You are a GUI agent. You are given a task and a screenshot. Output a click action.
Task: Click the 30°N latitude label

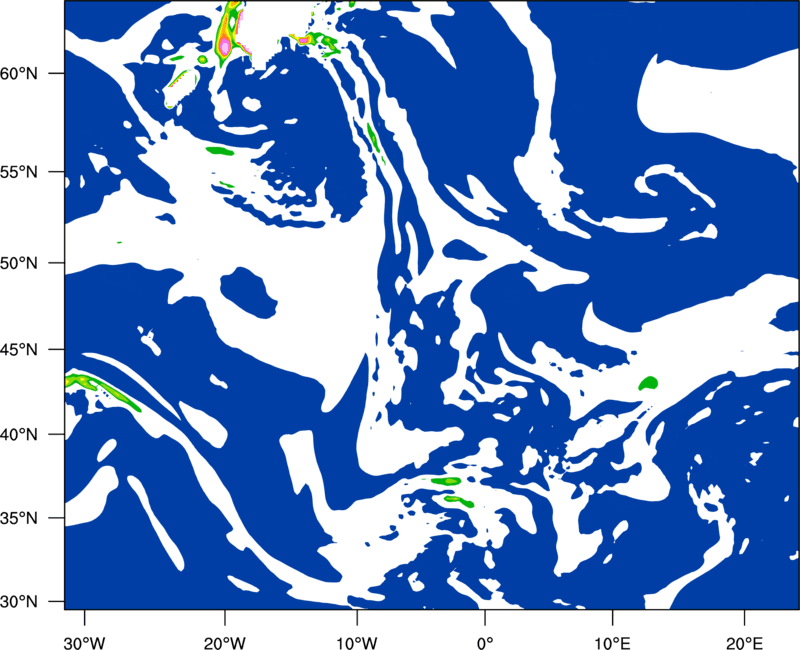point(19,602)
